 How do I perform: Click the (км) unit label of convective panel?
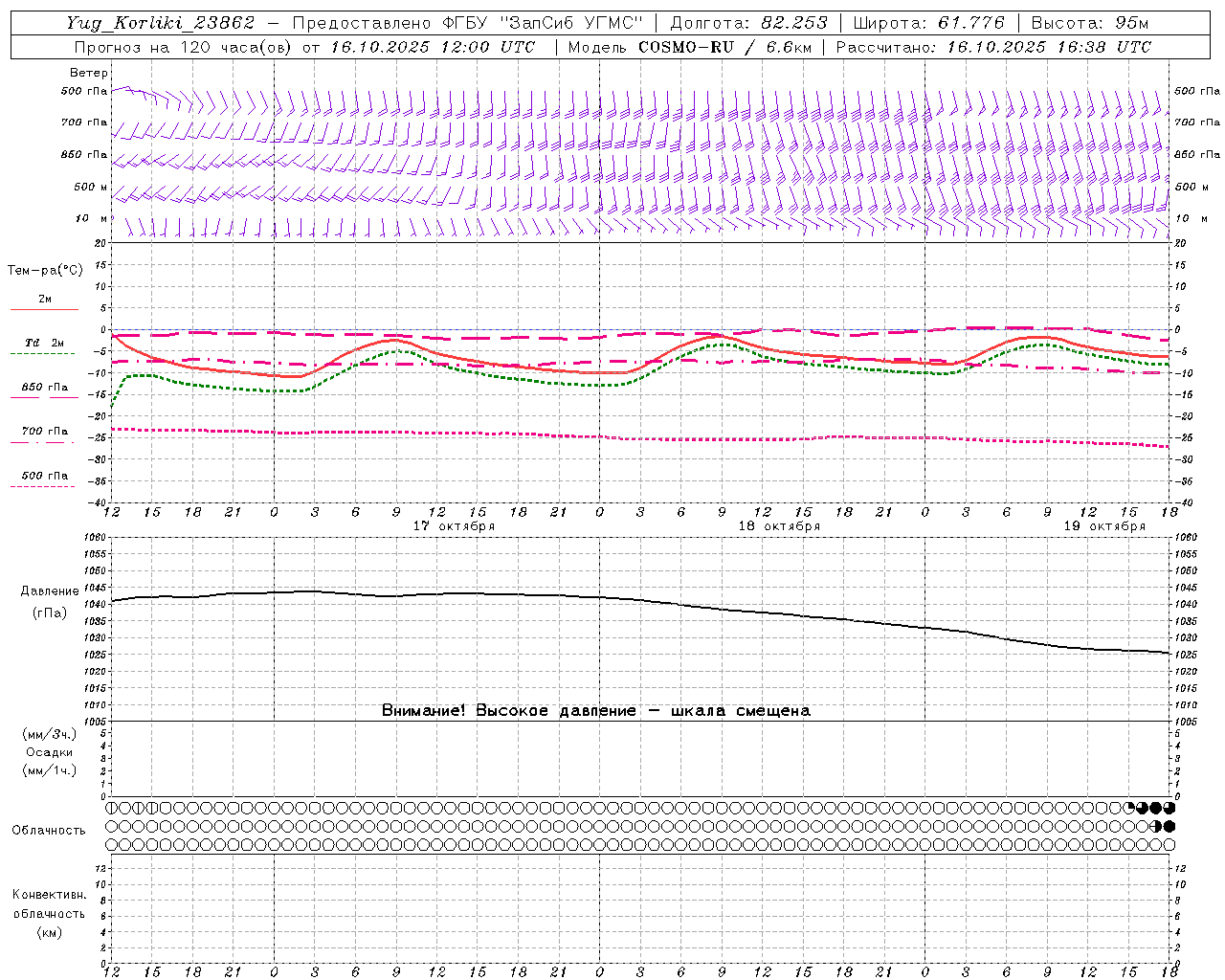point(49,932)
